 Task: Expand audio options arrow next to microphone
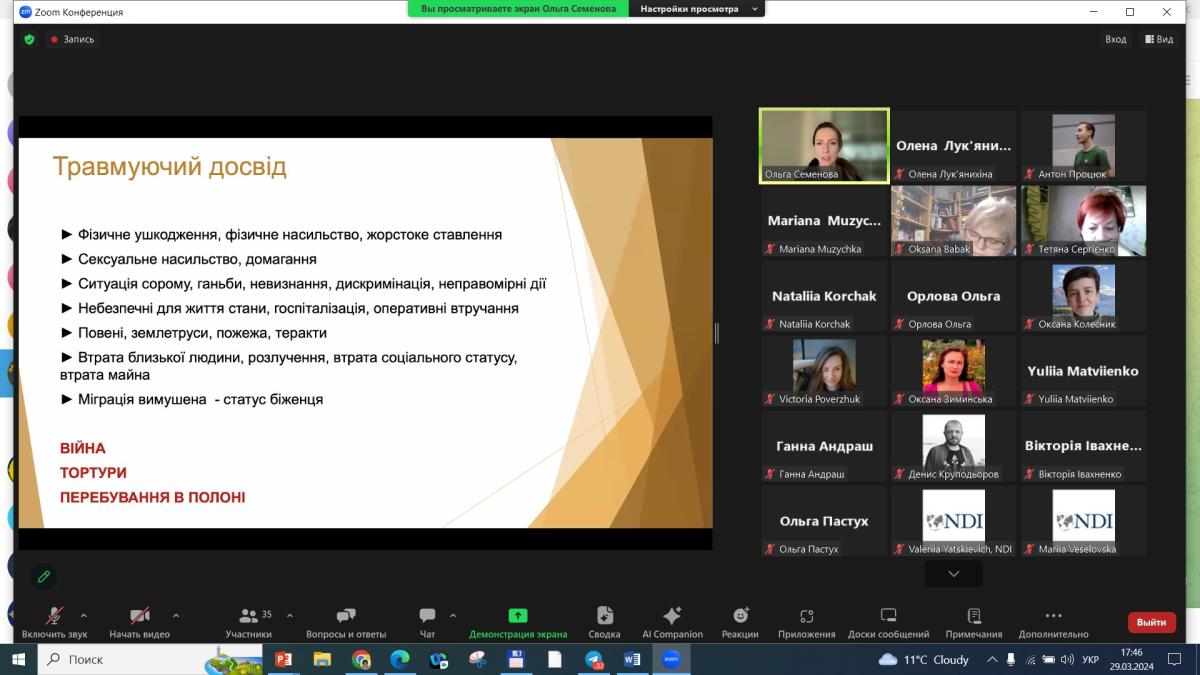[83, 616]
